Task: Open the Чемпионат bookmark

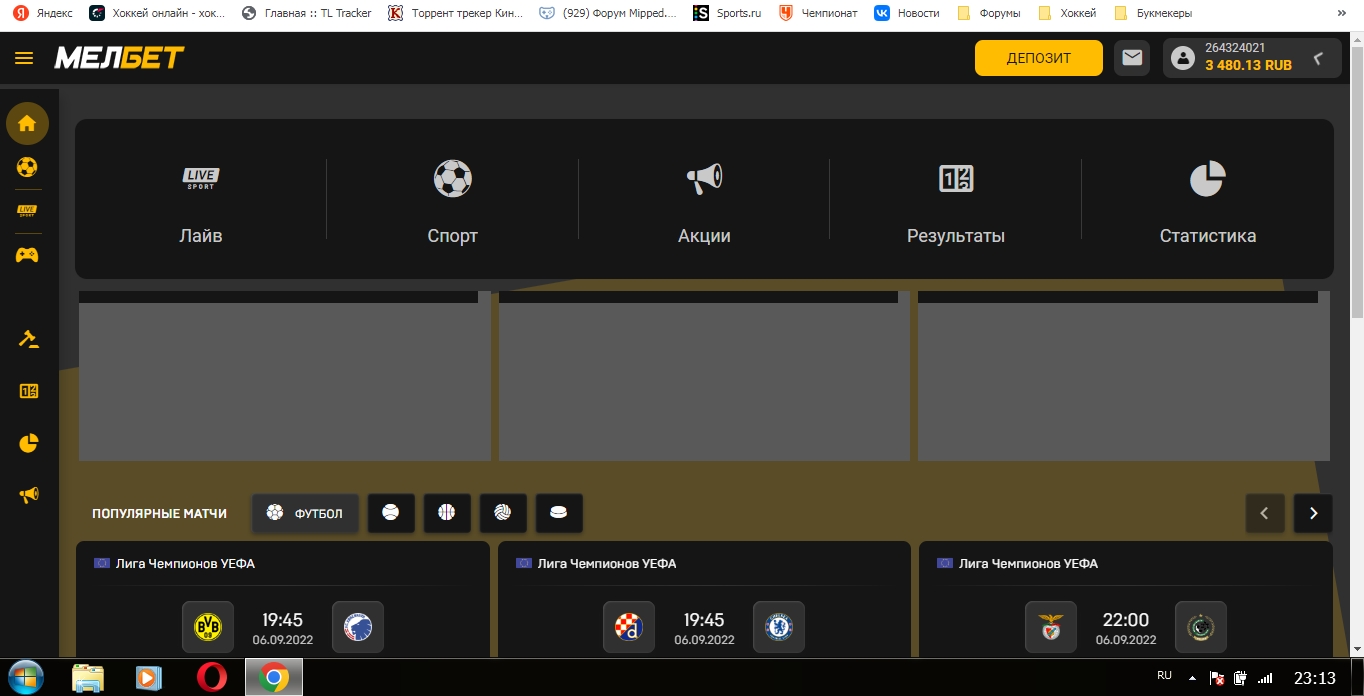Action: pos(818,13)
